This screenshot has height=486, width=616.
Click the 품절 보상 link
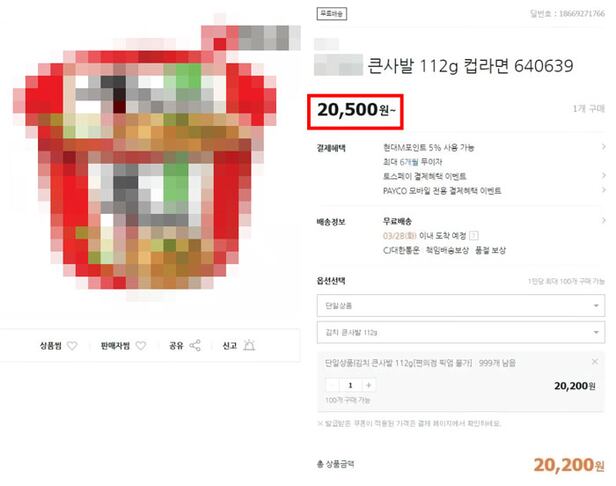[490, 250]
